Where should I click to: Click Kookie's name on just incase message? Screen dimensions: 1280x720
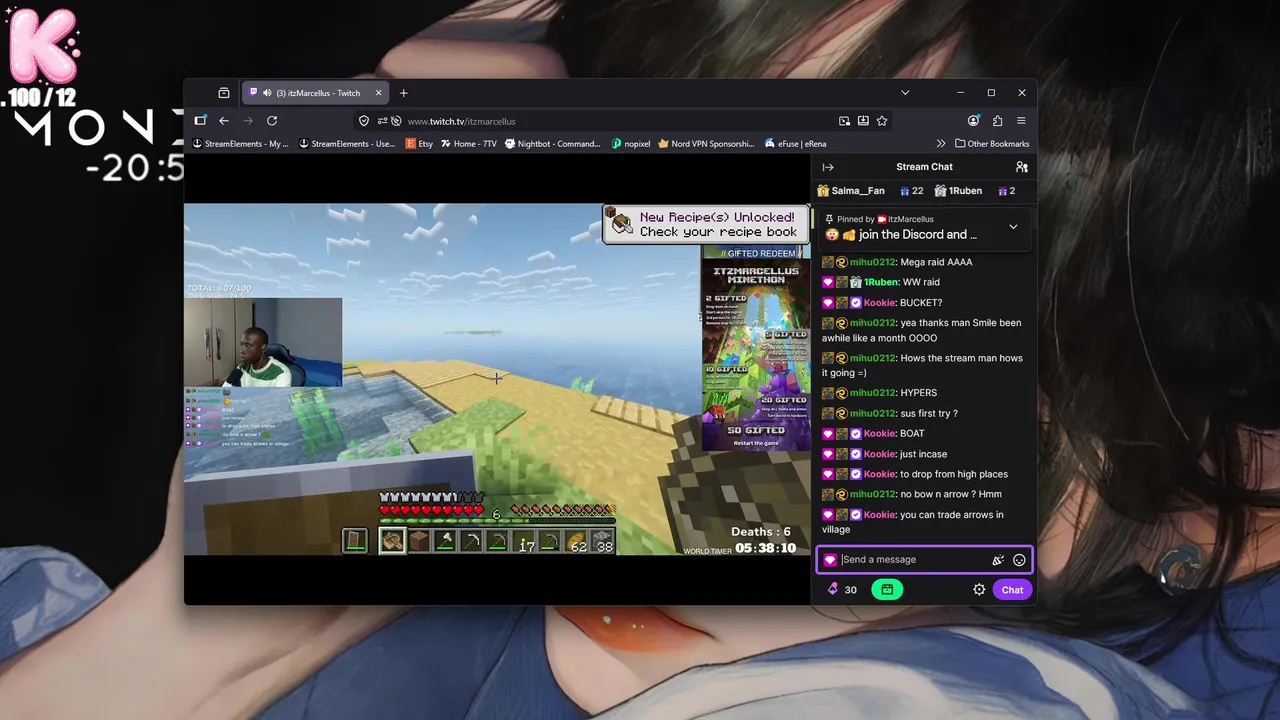coord(880,454)
